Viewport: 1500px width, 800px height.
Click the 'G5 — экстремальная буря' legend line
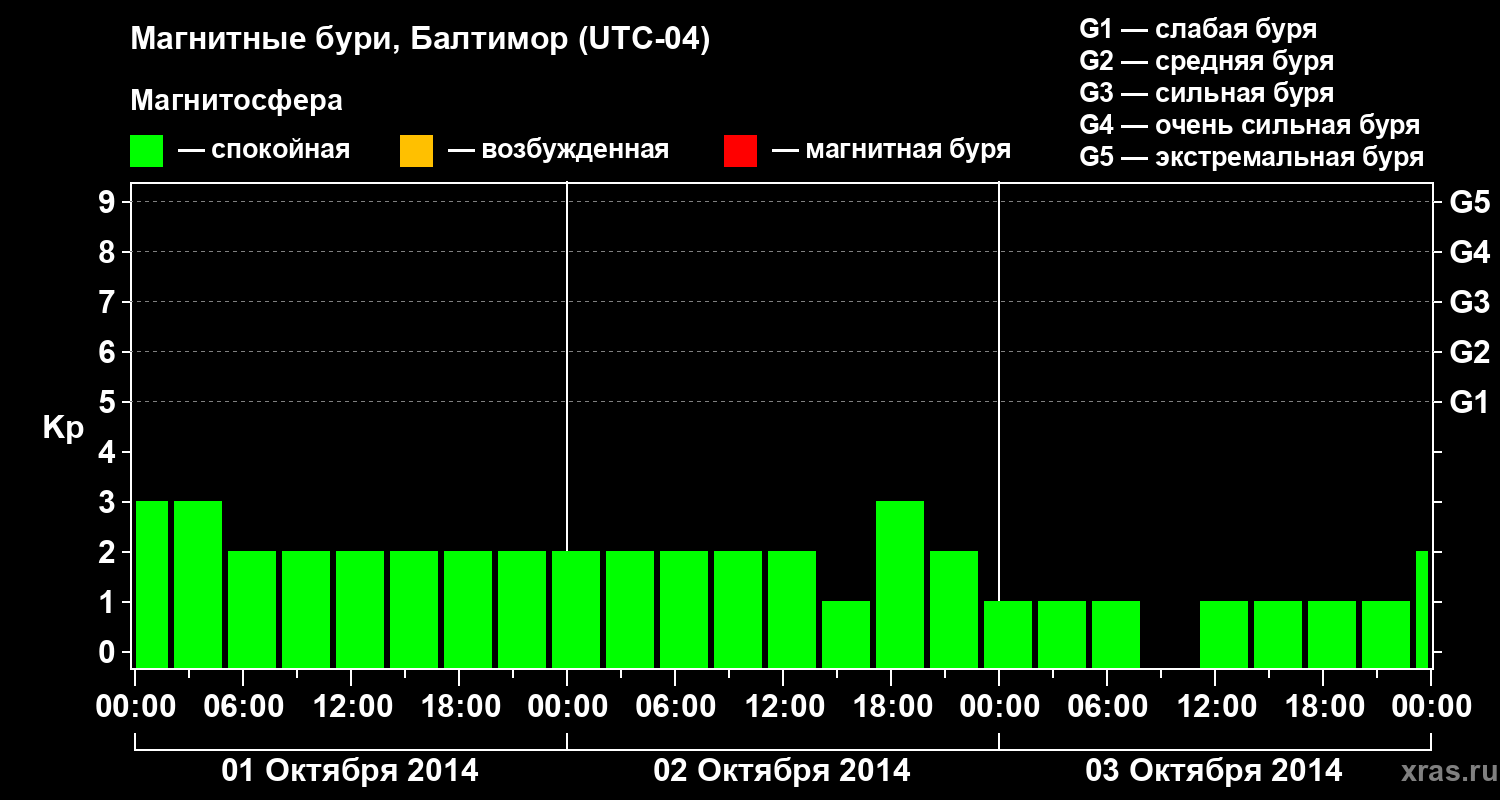click(1252, 157)
